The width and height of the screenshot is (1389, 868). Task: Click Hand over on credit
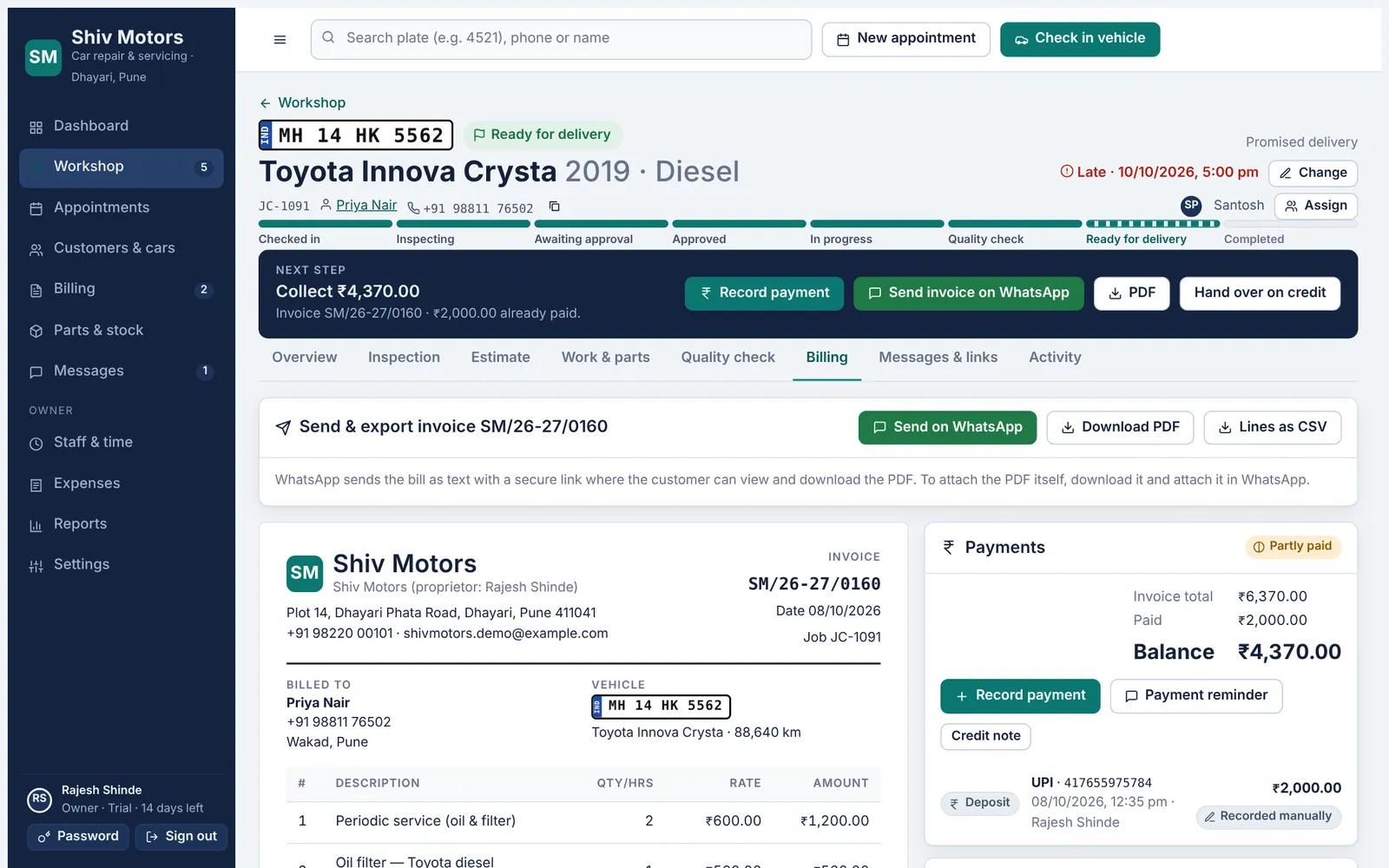tap(1260, 293)
